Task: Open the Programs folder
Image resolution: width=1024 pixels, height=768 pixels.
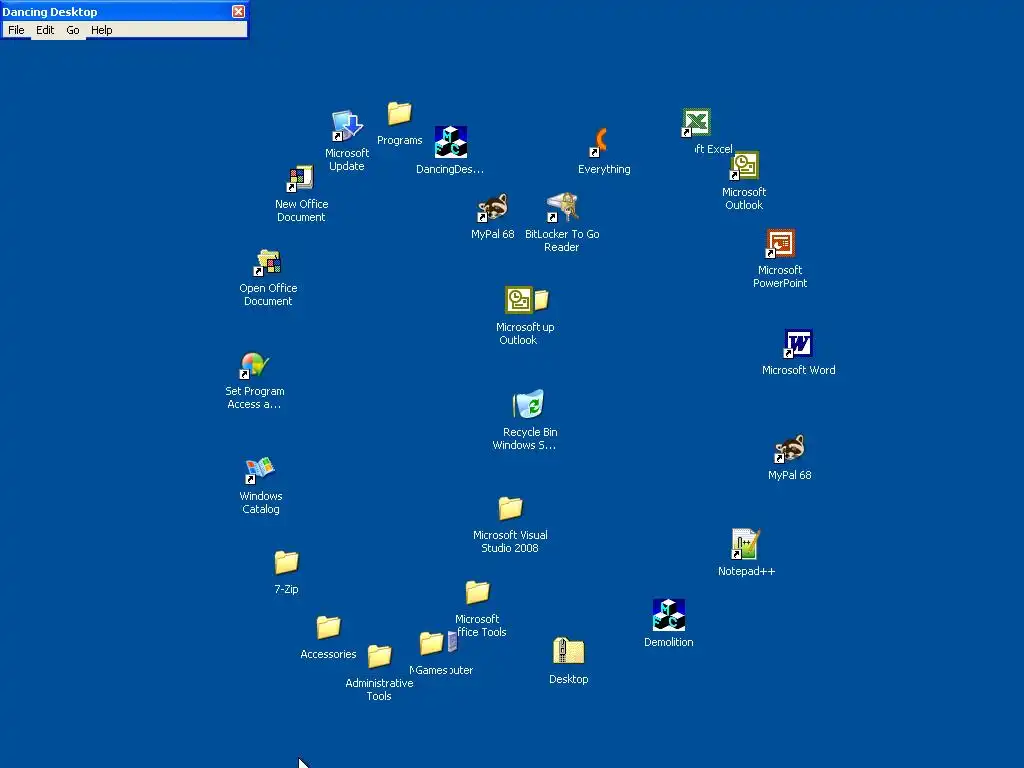Action: pos(399,114)
